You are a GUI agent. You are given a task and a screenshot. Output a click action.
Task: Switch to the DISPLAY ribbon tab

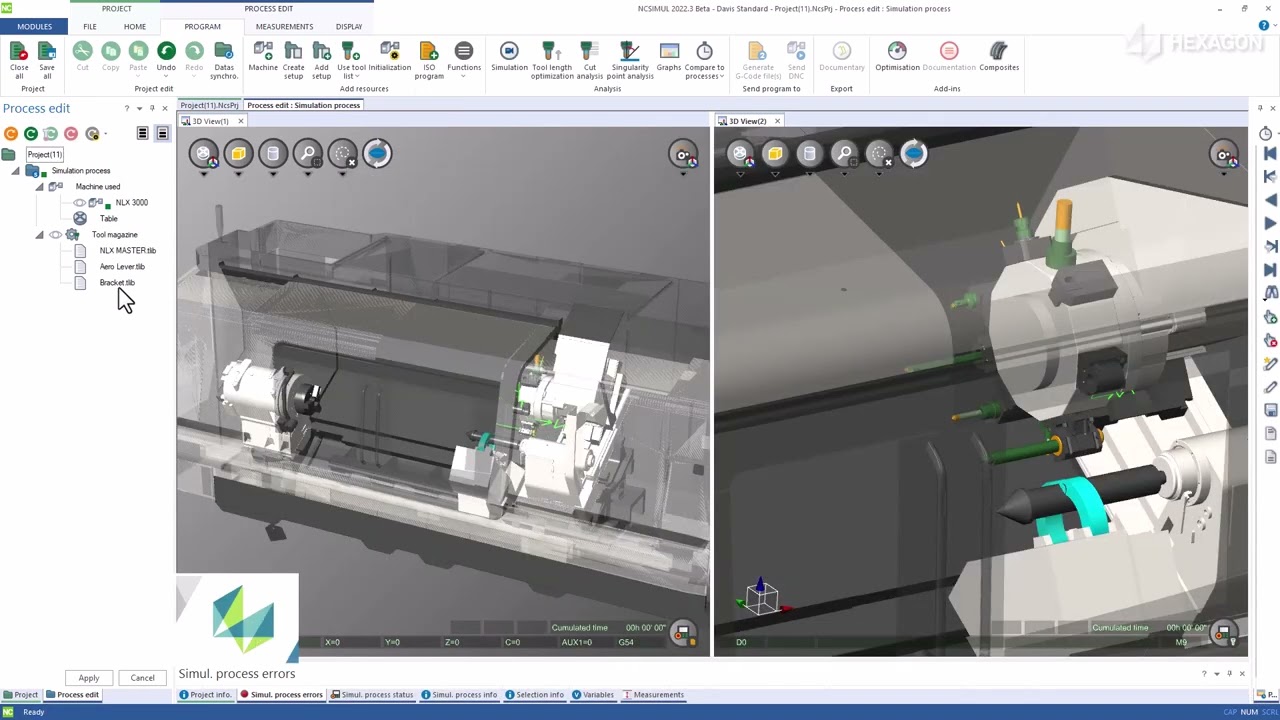(x=349, y=26)
